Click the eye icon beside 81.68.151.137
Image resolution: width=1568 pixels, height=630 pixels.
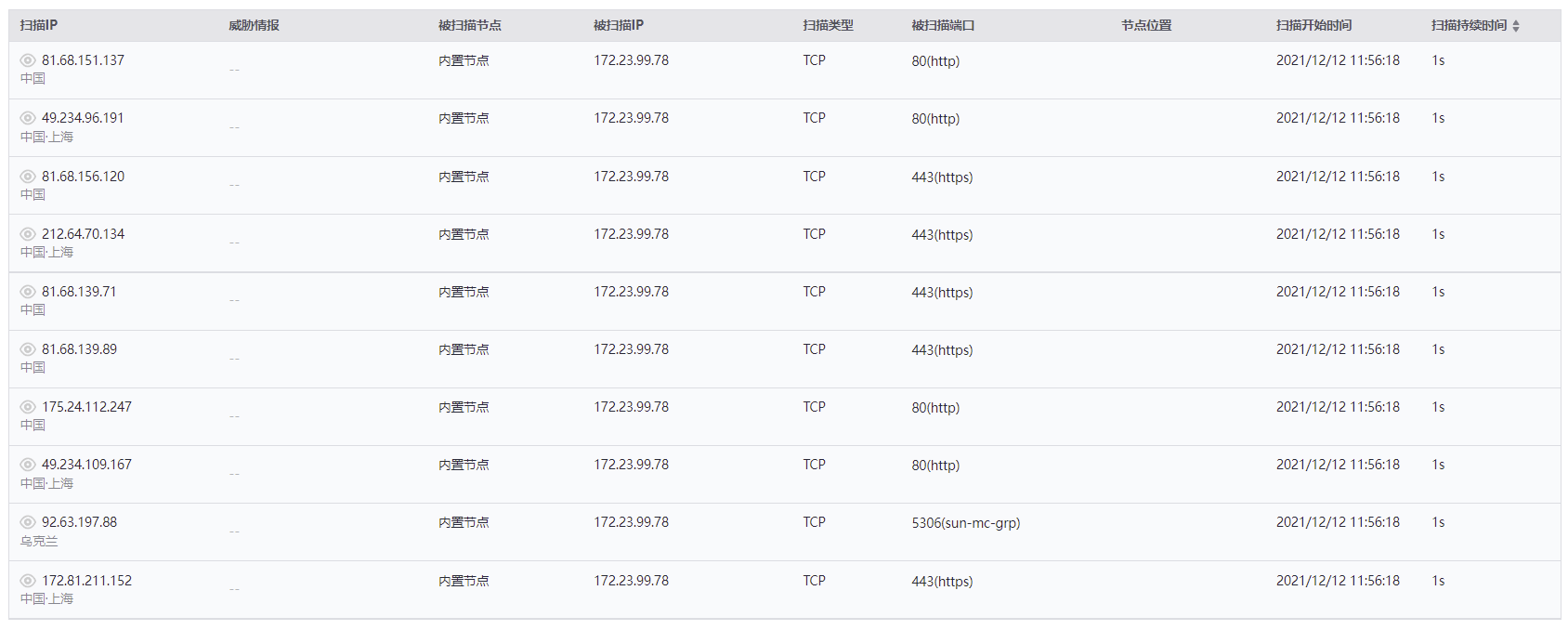pyautogui.click(x=28, y=60)
